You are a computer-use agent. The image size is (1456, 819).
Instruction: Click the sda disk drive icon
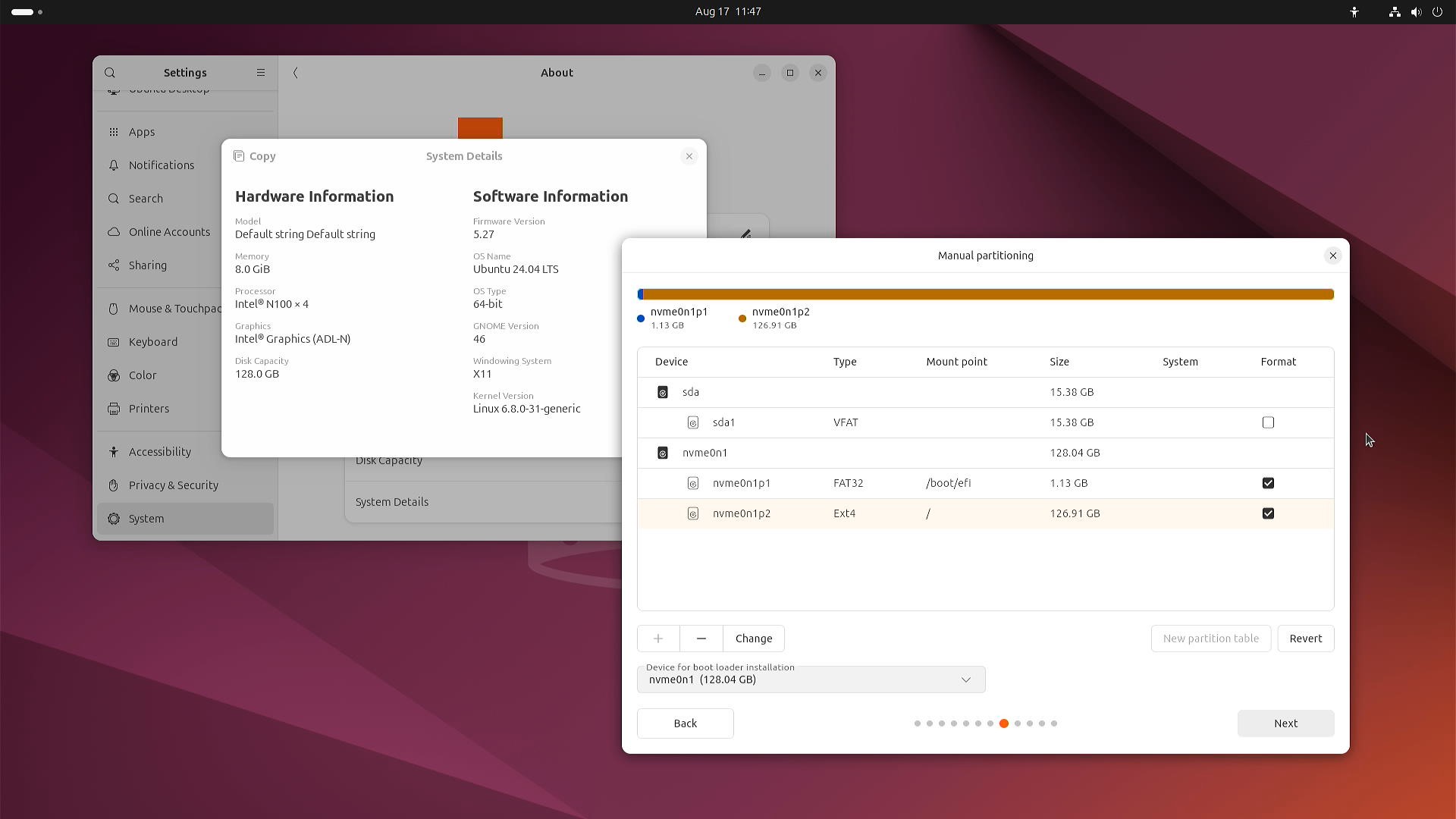(663, 392)
